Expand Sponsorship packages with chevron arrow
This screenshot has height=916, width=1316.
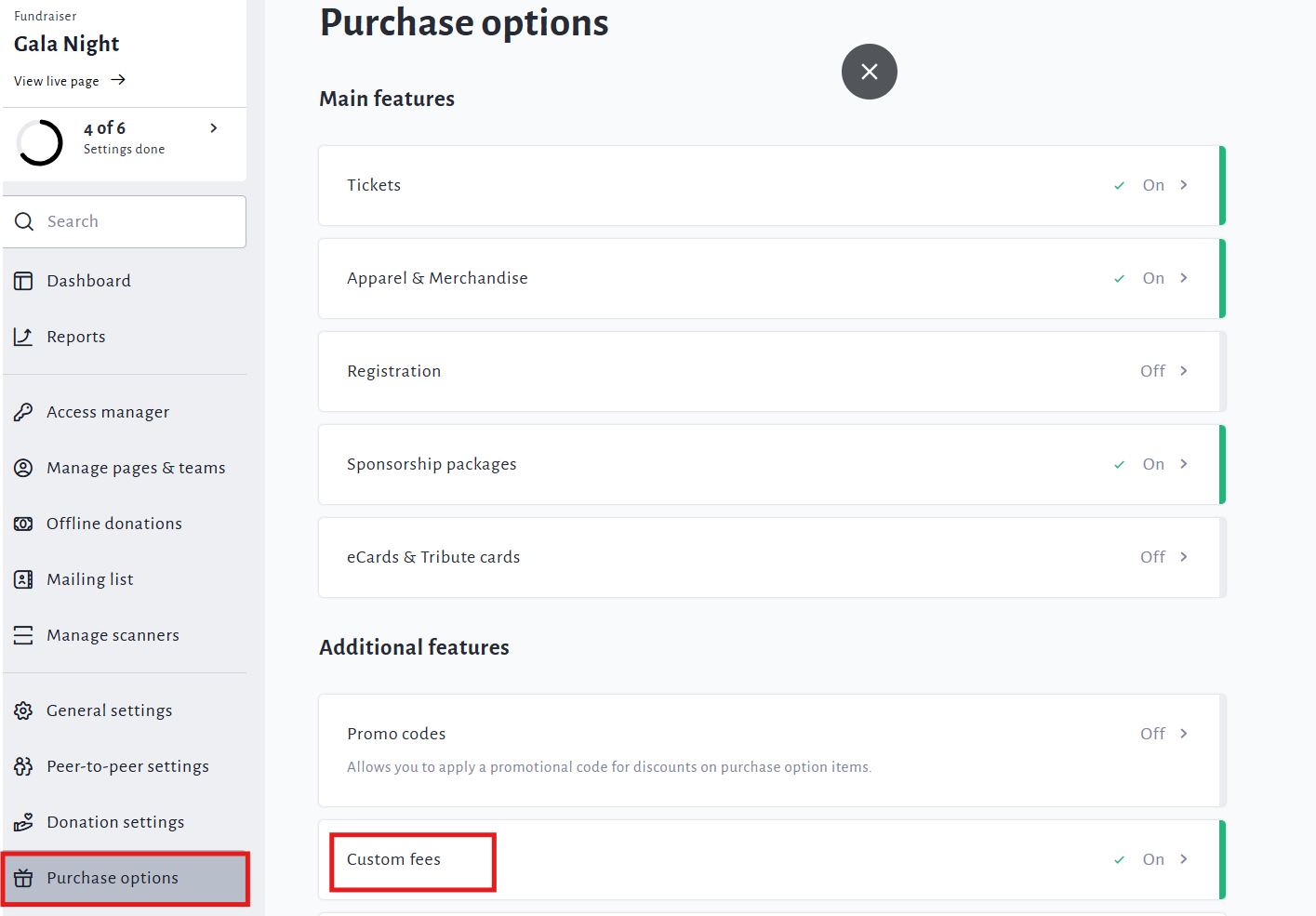click(x=1184, y=464)
